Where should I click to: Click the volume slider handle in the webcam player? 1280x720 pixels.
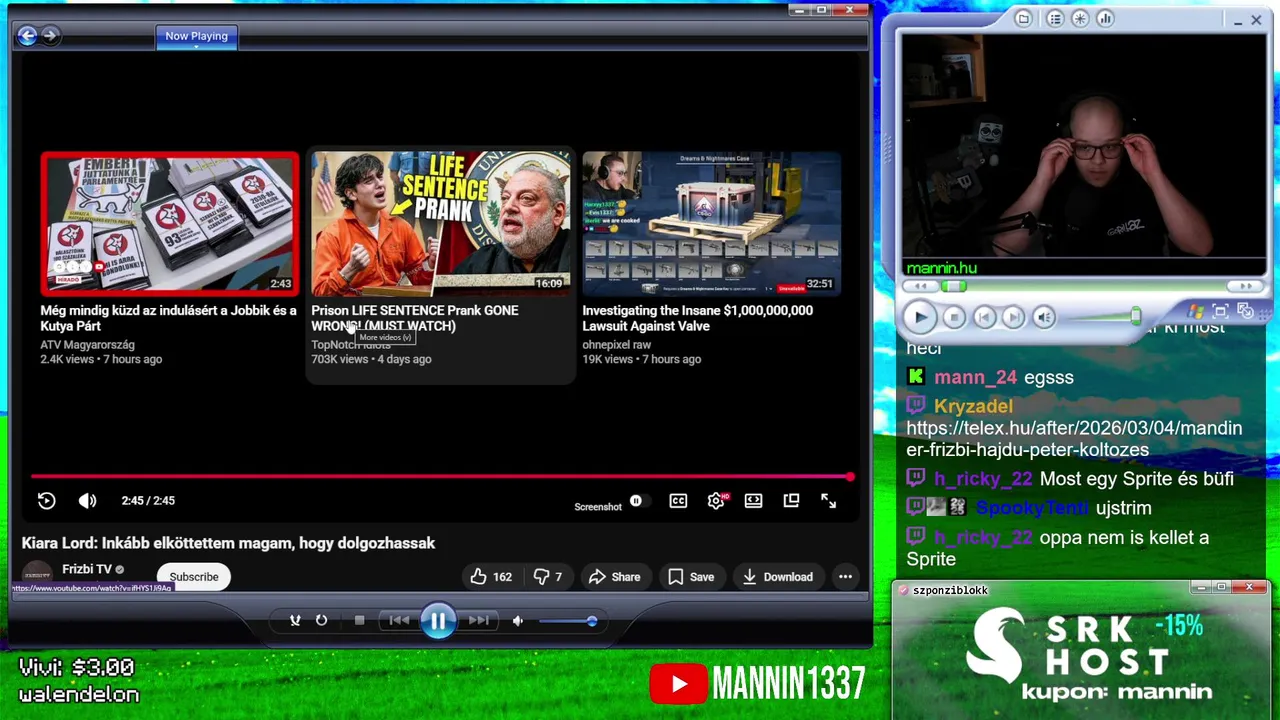1136,316
